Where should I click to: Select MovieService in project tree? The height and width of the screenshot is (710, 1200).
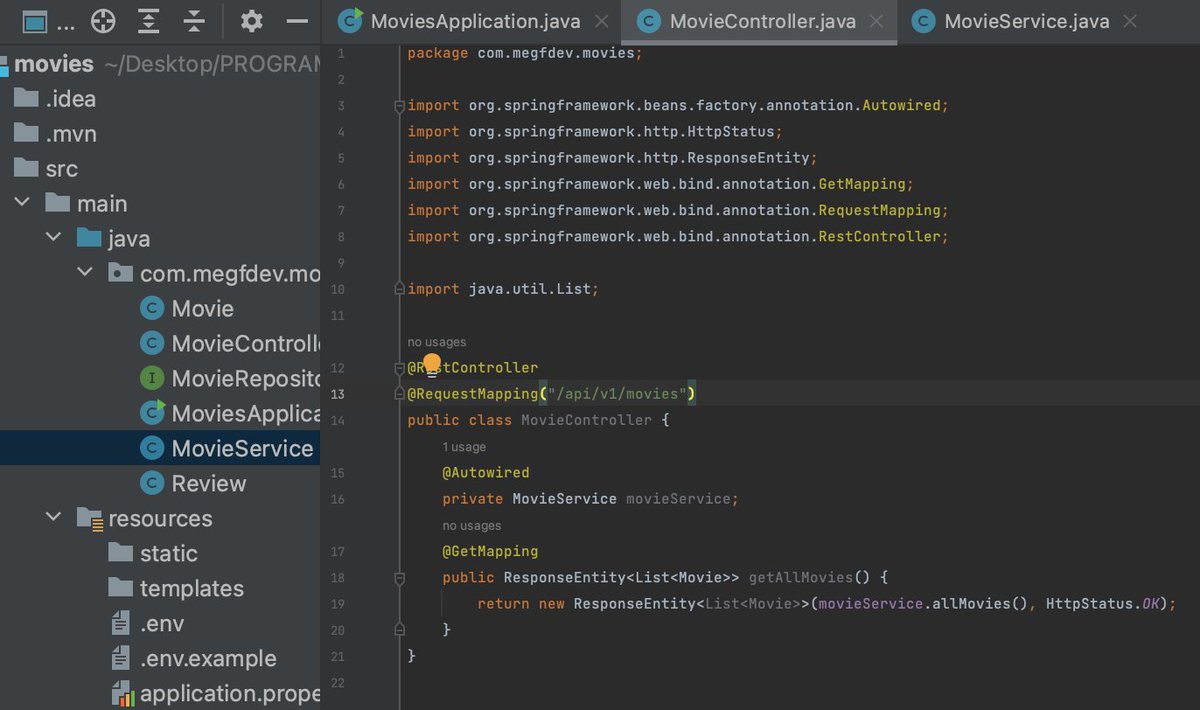(160, 448)
